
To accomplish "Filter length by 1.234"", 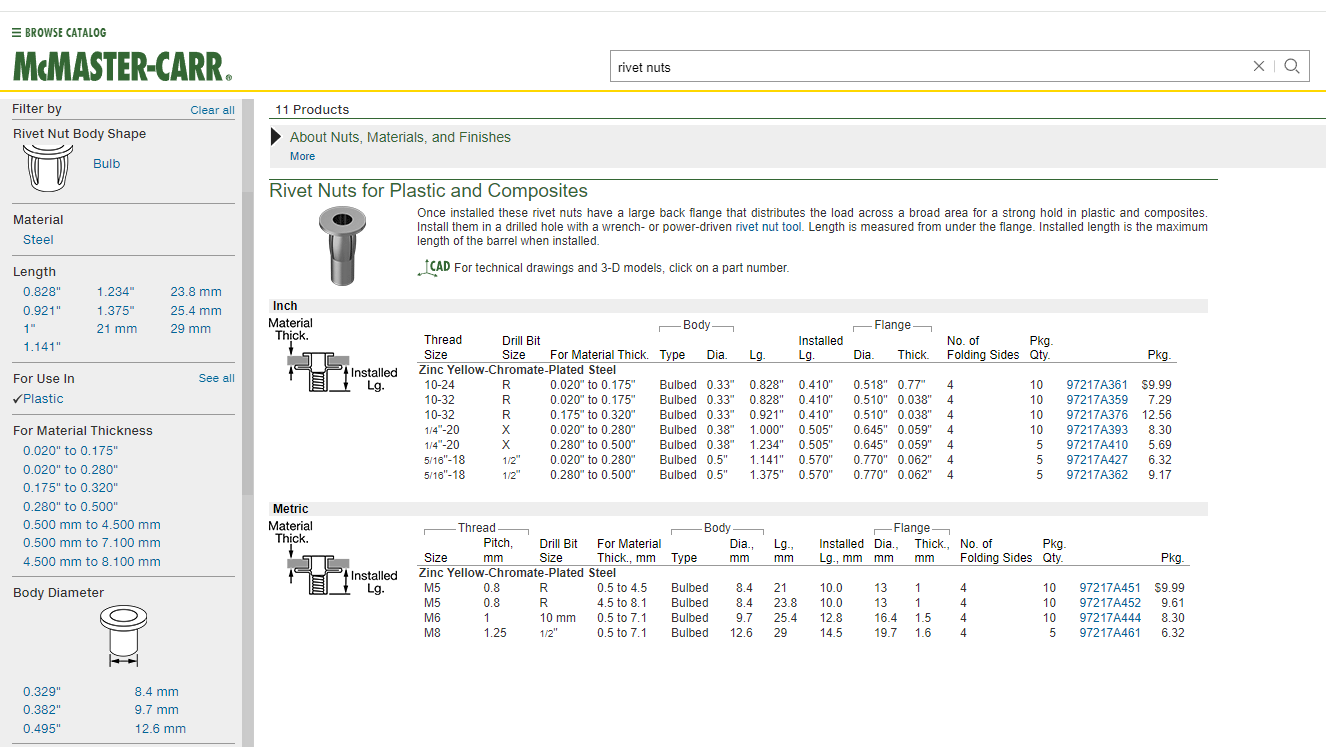I will click(x=115, y=292).
